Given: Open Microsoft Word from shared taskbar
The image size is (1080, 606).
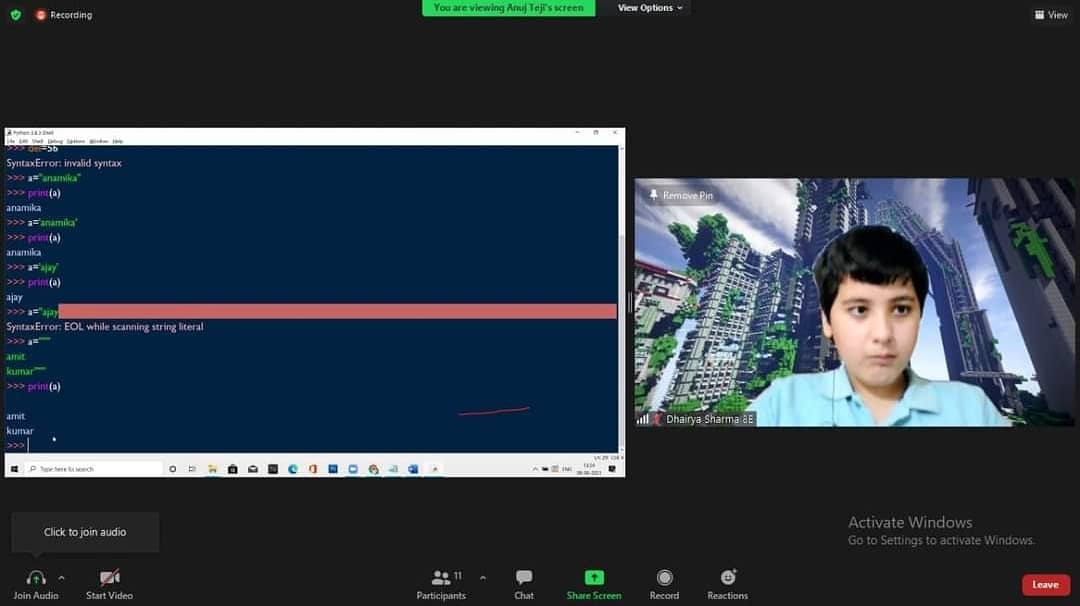Looking at the screenshot, I should 413,469.
